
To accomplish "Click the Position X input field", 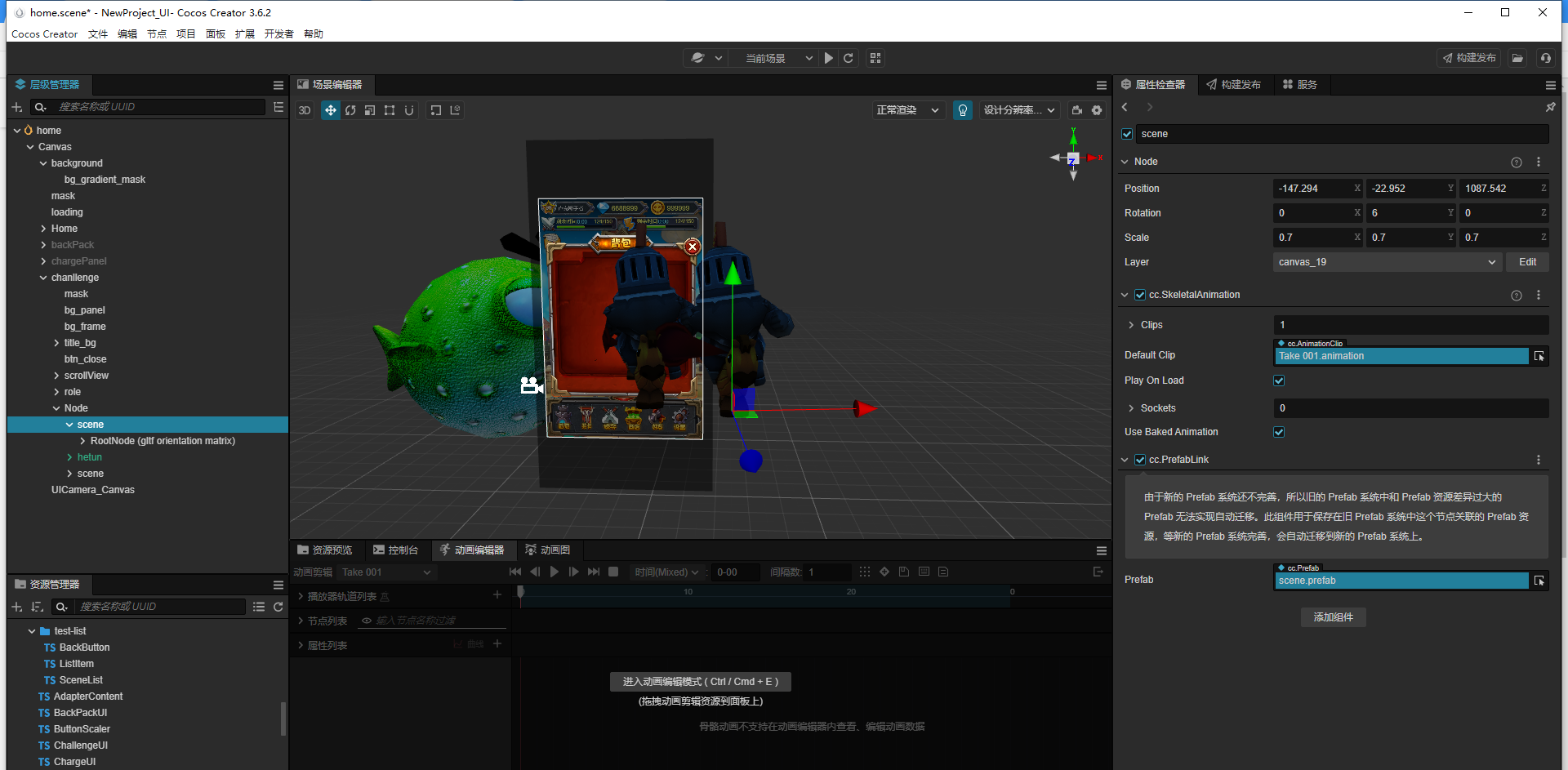I will (x=1312, y=189).
